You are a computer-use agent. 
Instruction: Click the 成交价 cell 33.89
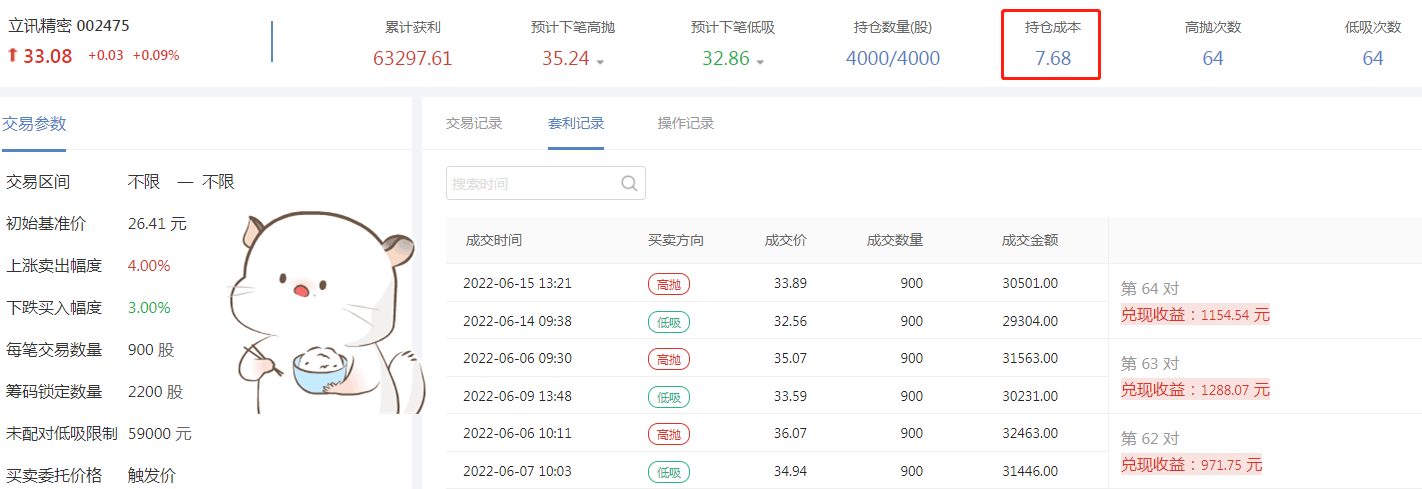790,284
